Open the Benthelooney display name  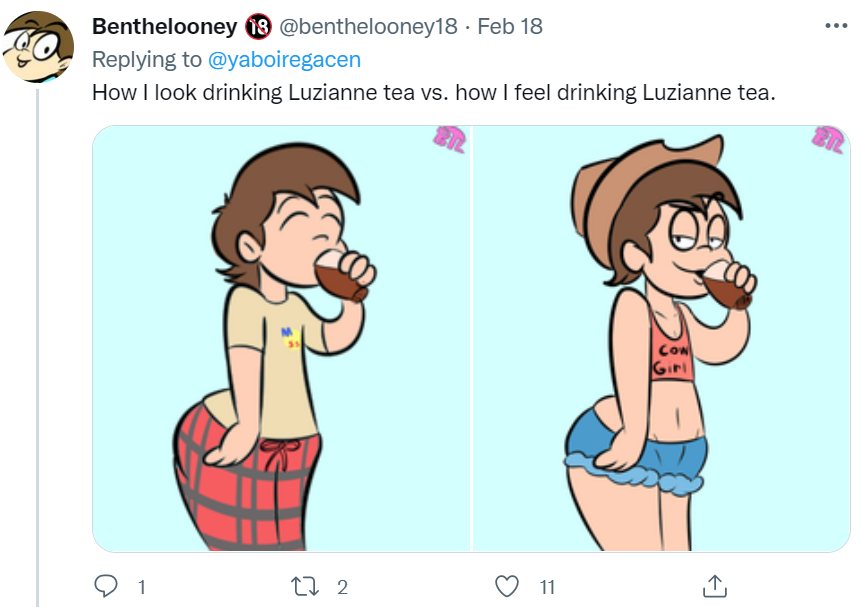point(164,26)
